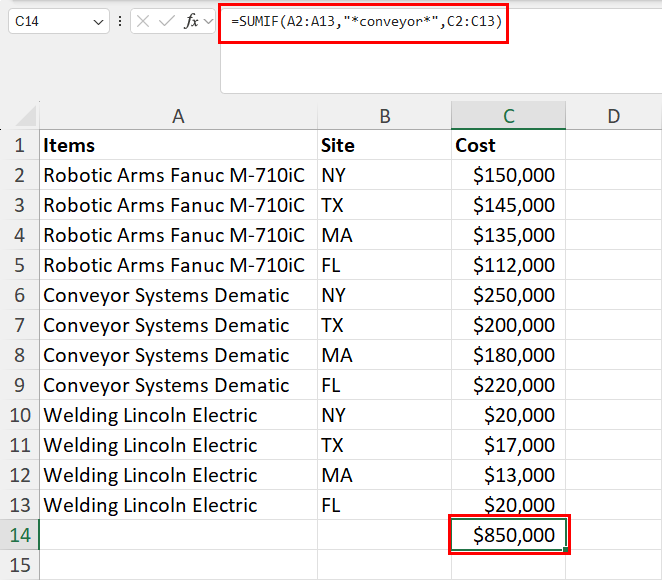Click the $850,000 total cell
Image resolution: width=662 pixels, height=580 pixels.
(x=508, y=535)
